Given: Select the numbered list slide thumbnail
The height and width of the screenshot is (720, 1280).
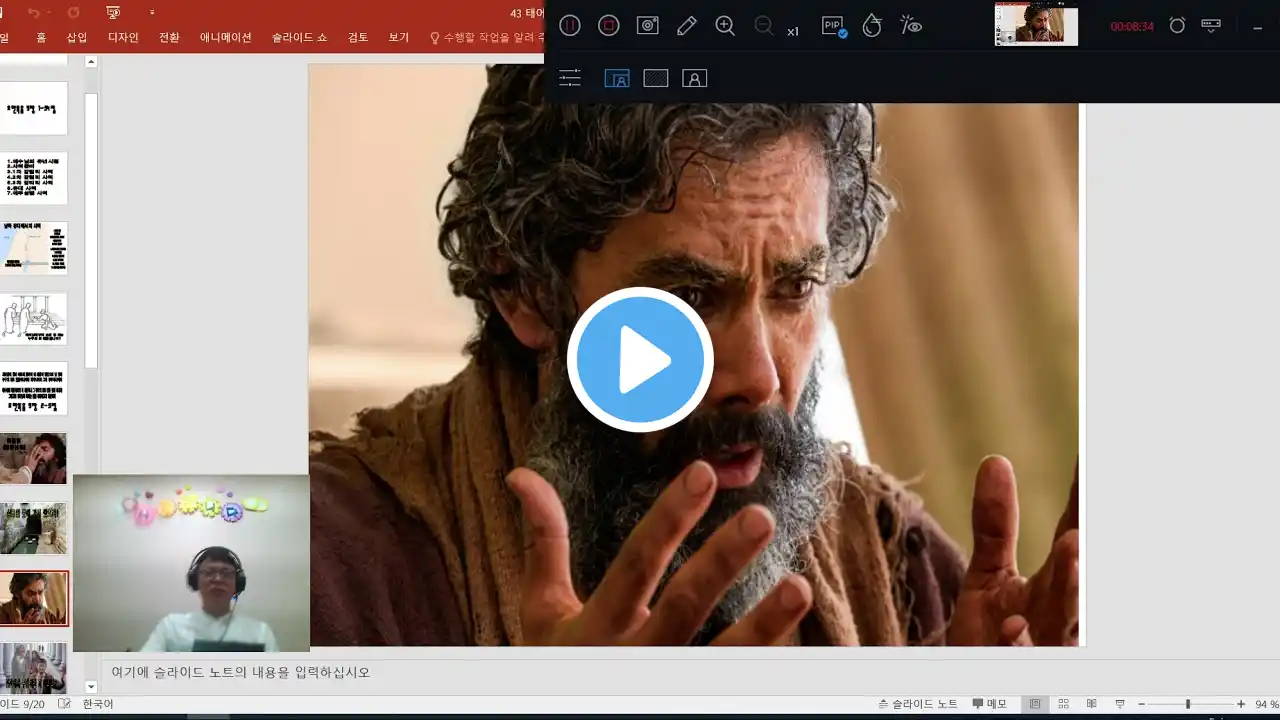Looking at the screenshot, I should [x=34, y=178].
